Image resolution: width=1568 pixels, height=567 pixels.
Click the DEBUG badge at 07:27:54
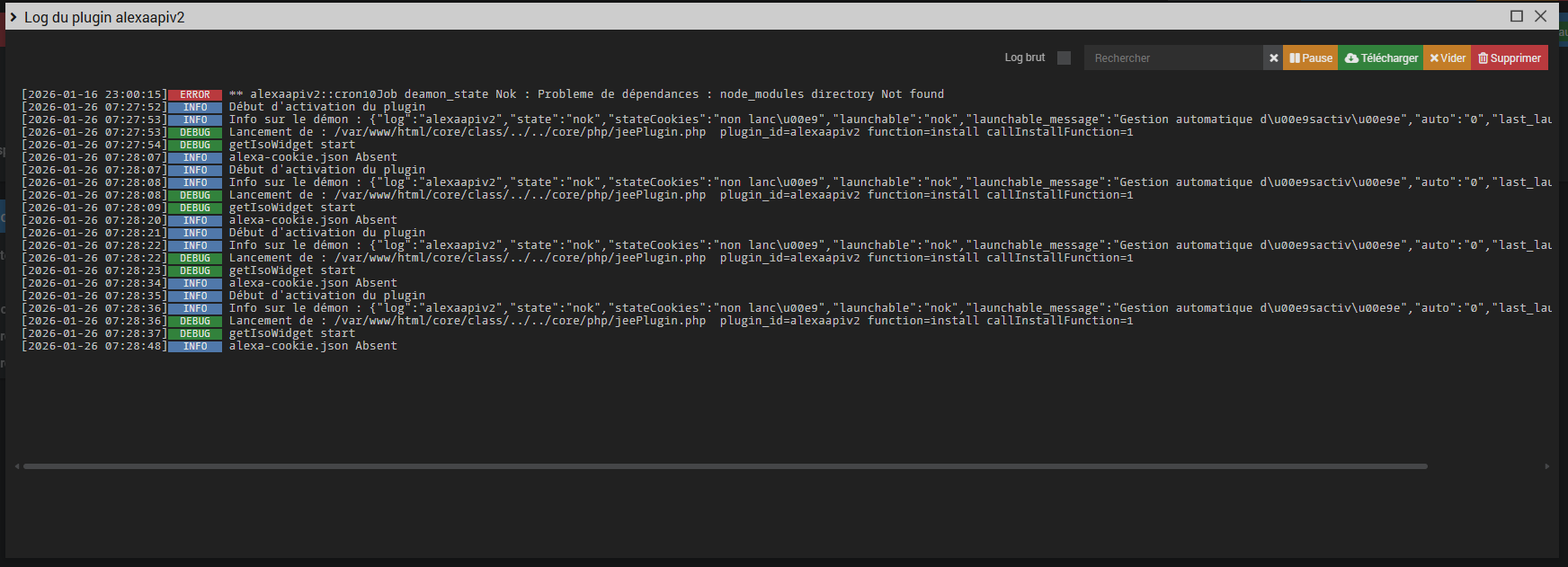pos(195,145)
